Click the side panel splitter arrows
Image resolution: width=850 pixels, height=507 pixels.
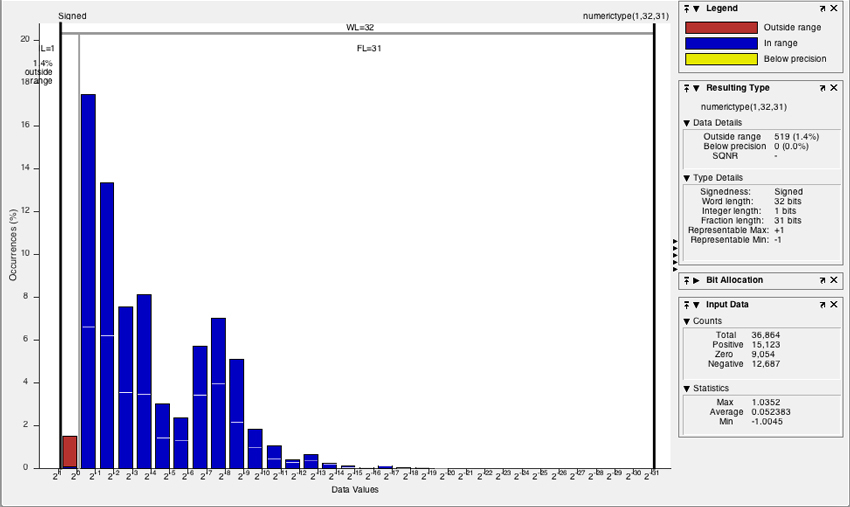pyautogui.click(x=675, y=255)
